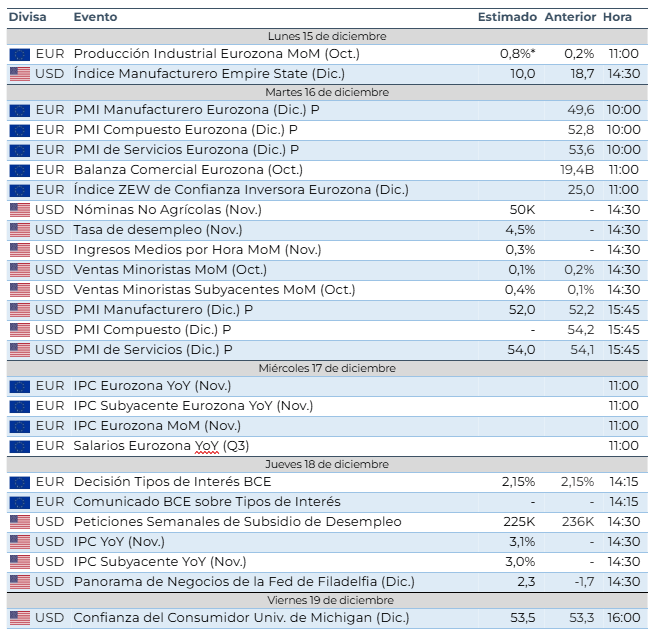Screen dimensions: 656x638
Task: Click the US flag next to Panorama de Negocios Fed Filadelfia
Action: coord(19,582)
